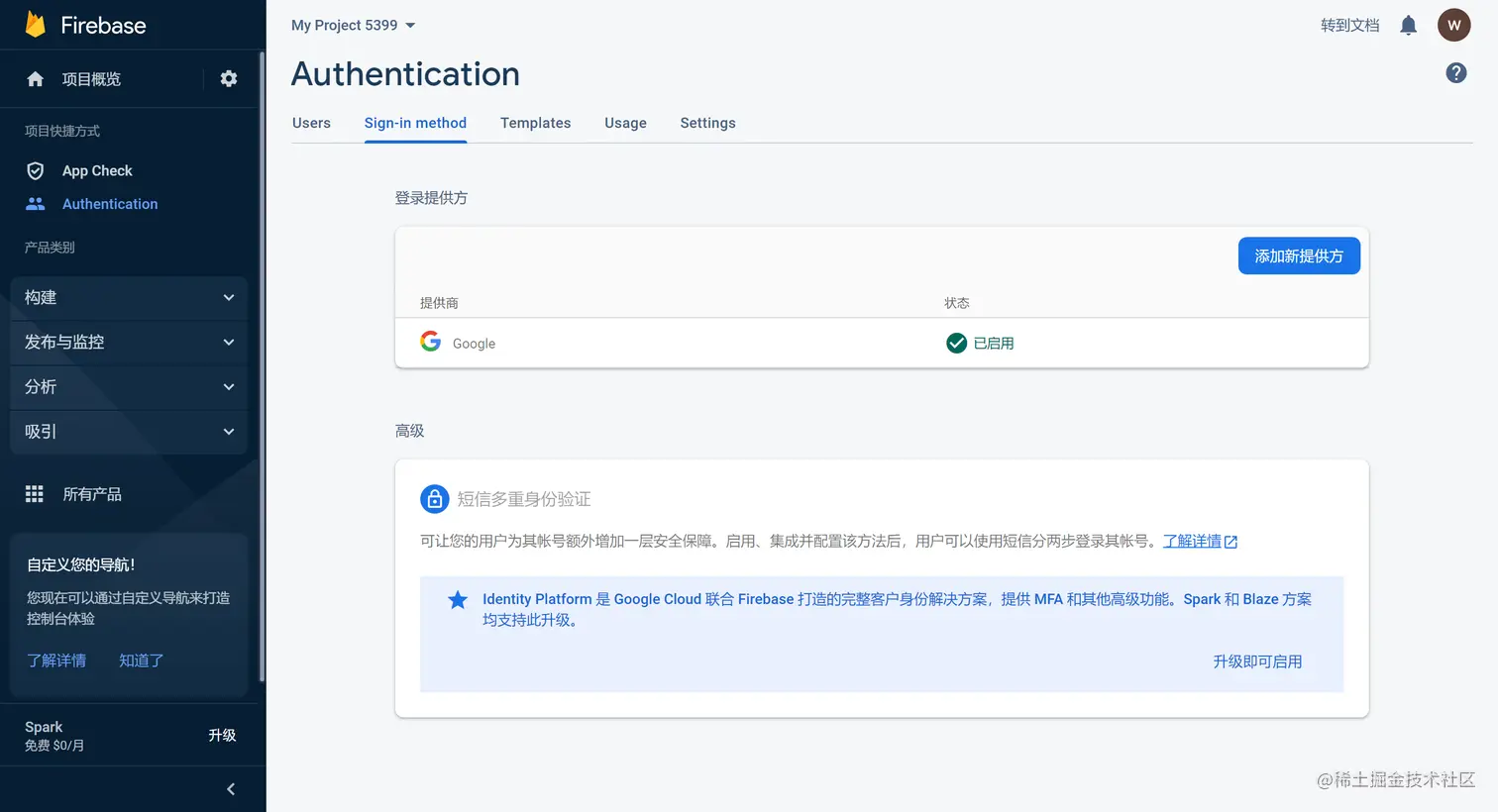Click the 短信多重身份验证 heading
The width and height of the screenshot is (1498, 812).
pos(524,499)
